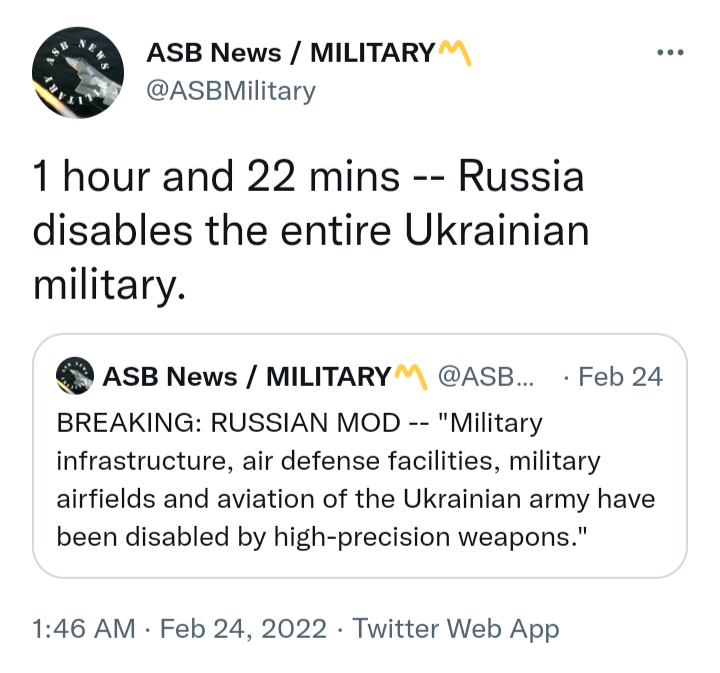Click the yellow squiggle emoji beside the main display name

(x=455, y=53)
